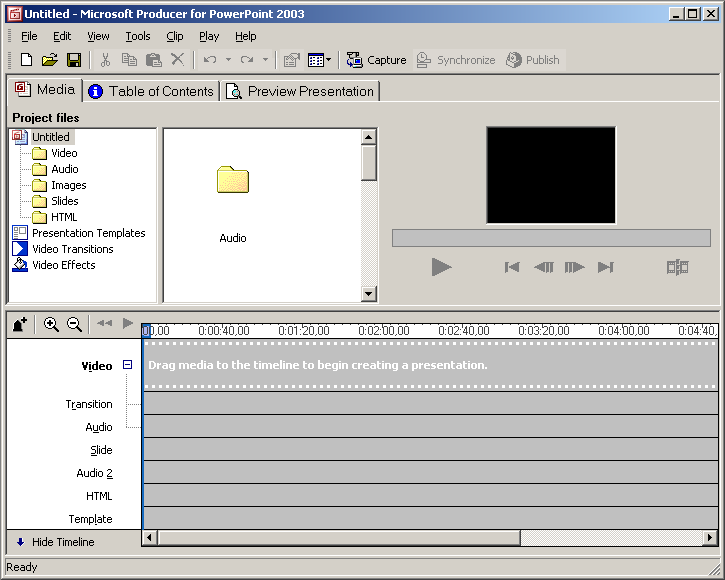Open the Views dropdown arrow
The width and height of the screenshot is (725, 580).
coord(328,60)
